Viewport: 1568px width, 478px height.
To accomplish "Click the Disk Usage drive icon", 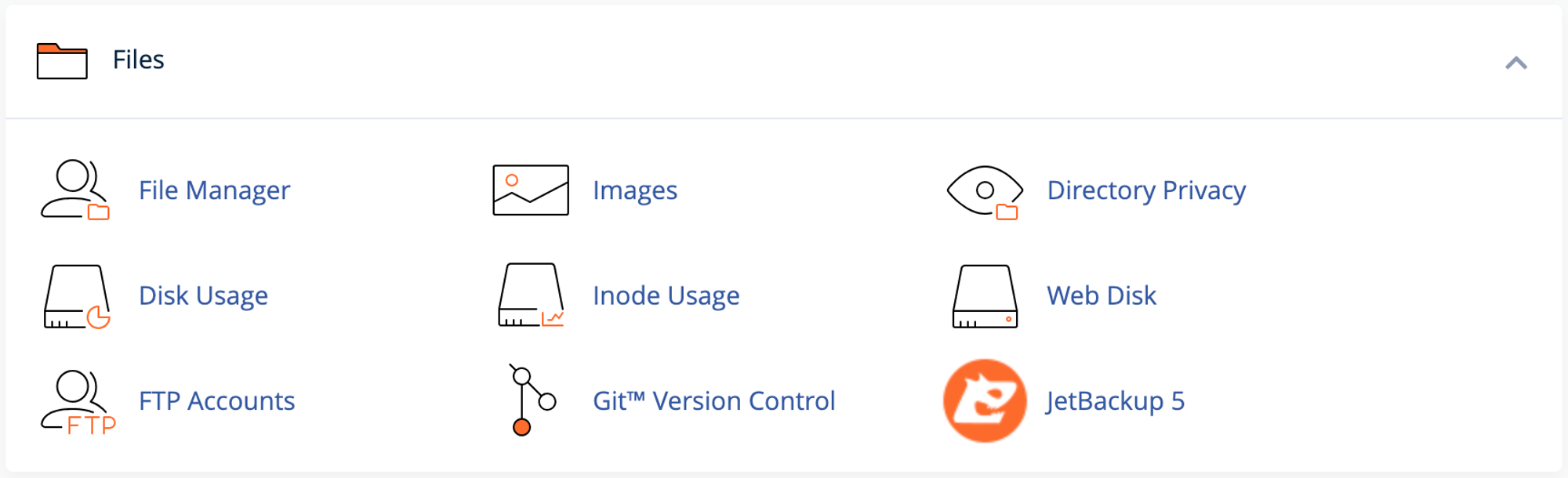I will (76, 296).
